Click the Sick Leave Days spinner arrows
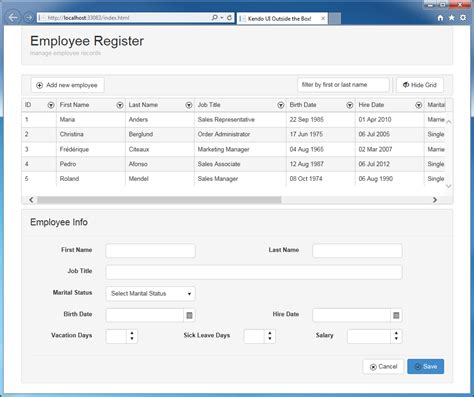This screenshot has width=474, height=397. click(270, 336)
